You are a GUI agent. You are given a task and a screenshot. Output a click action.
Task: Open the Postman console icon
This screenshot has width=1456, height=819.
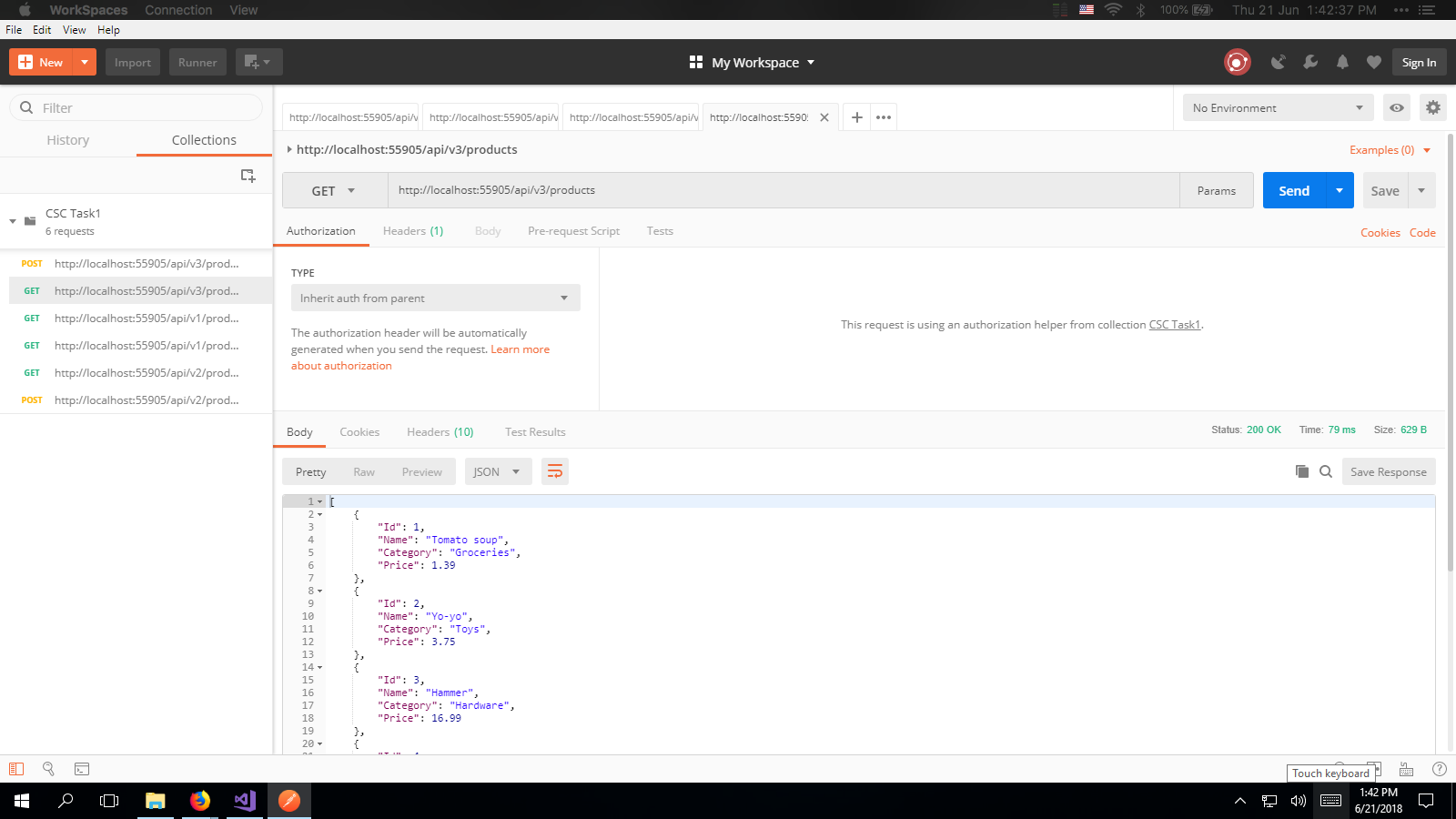pyautogui.click(x=82, y=769)
